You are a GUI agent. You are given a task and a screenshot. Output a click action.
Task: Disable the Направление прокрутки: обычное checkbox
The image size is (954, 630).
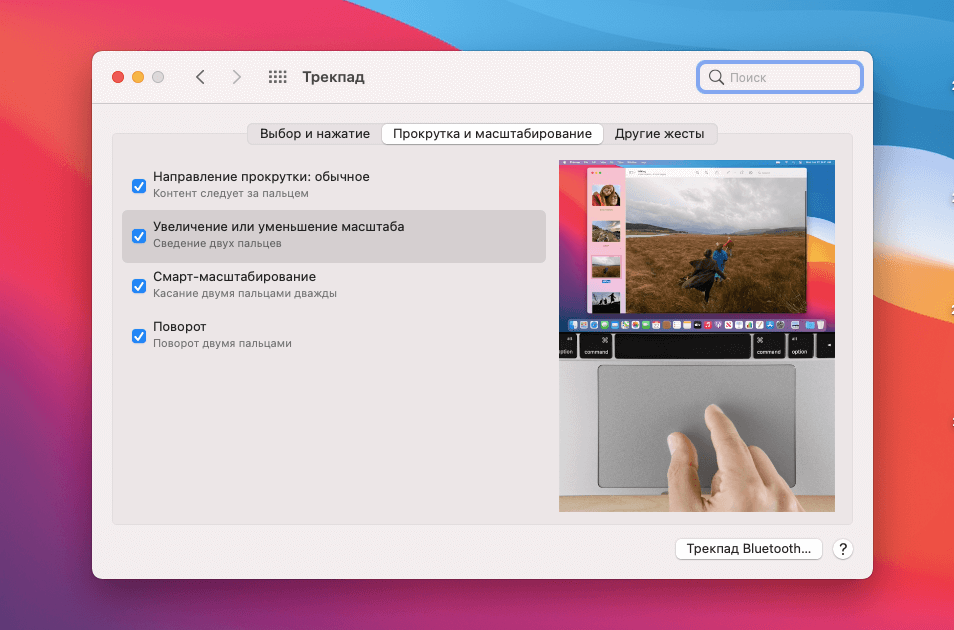pos(138,186)
